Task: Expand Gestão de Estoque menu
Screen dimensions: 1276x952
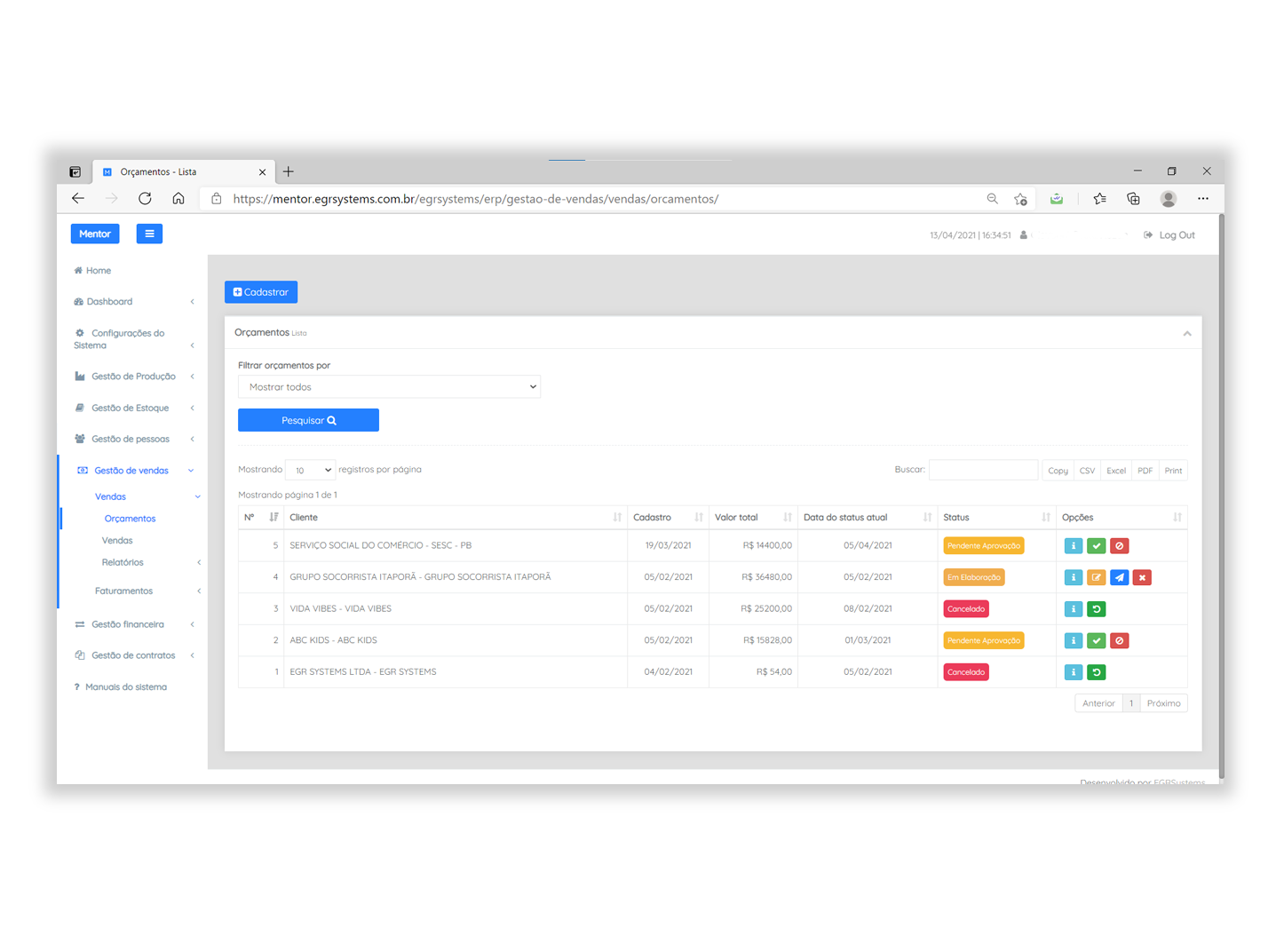Action: click(133, 409)
